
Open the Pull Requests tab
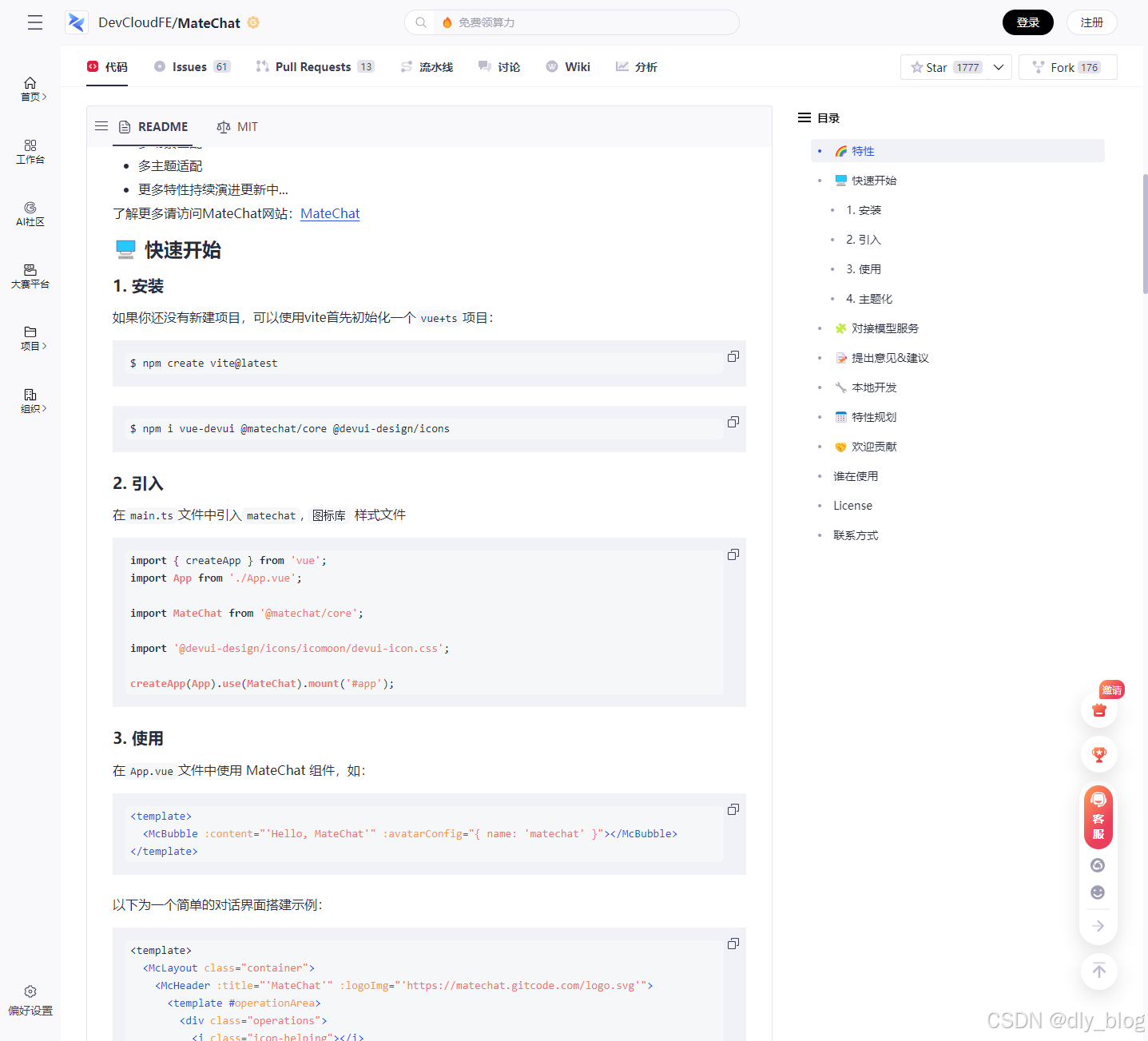315,67
